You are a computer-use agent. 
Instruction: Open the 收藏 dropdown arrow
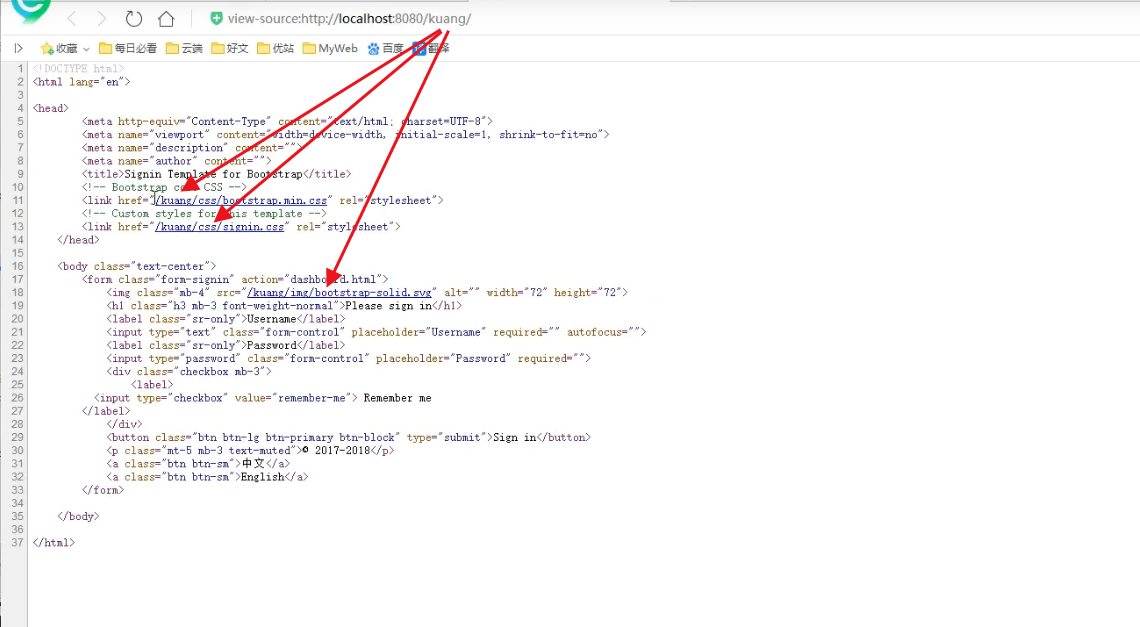pos(86,49)
